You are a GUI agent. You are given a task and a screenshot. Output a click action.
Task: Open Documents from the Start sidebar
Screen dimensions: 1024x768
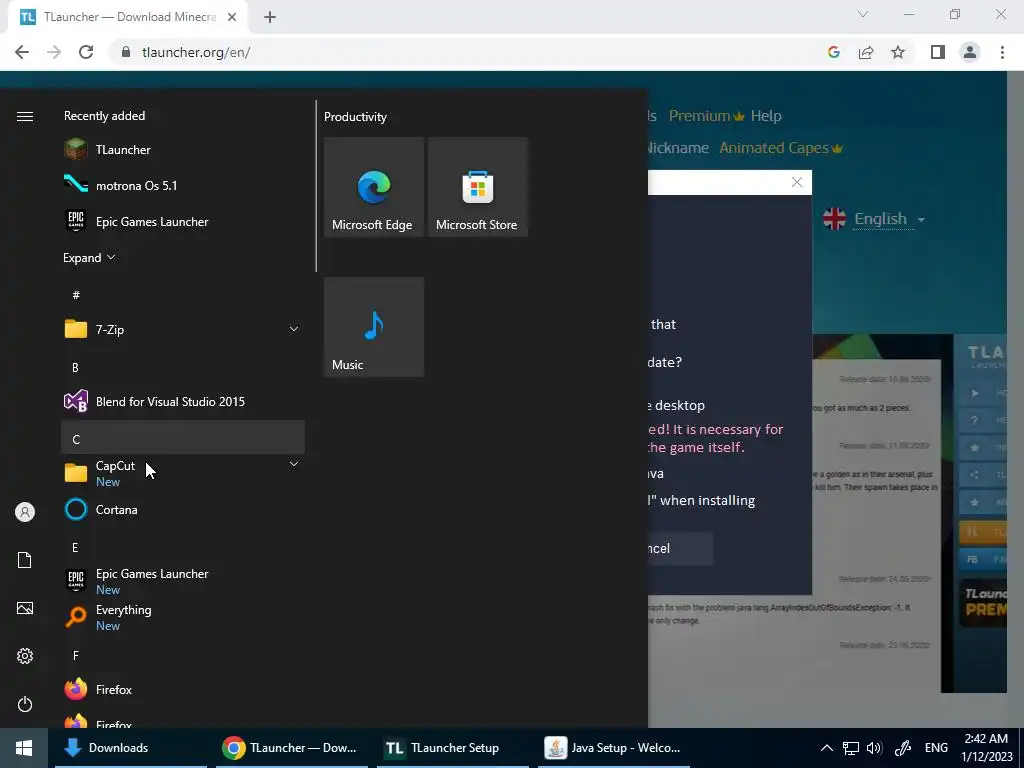[x=25, y=560]
